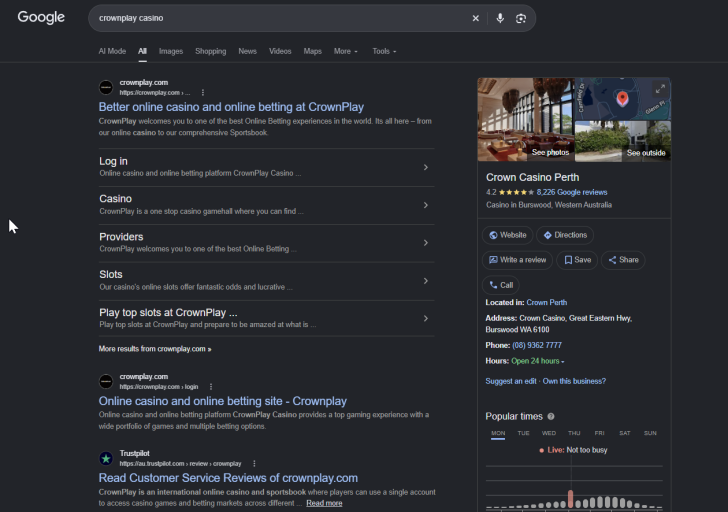Open See outside street view thumbnail

tap(623, 141)
